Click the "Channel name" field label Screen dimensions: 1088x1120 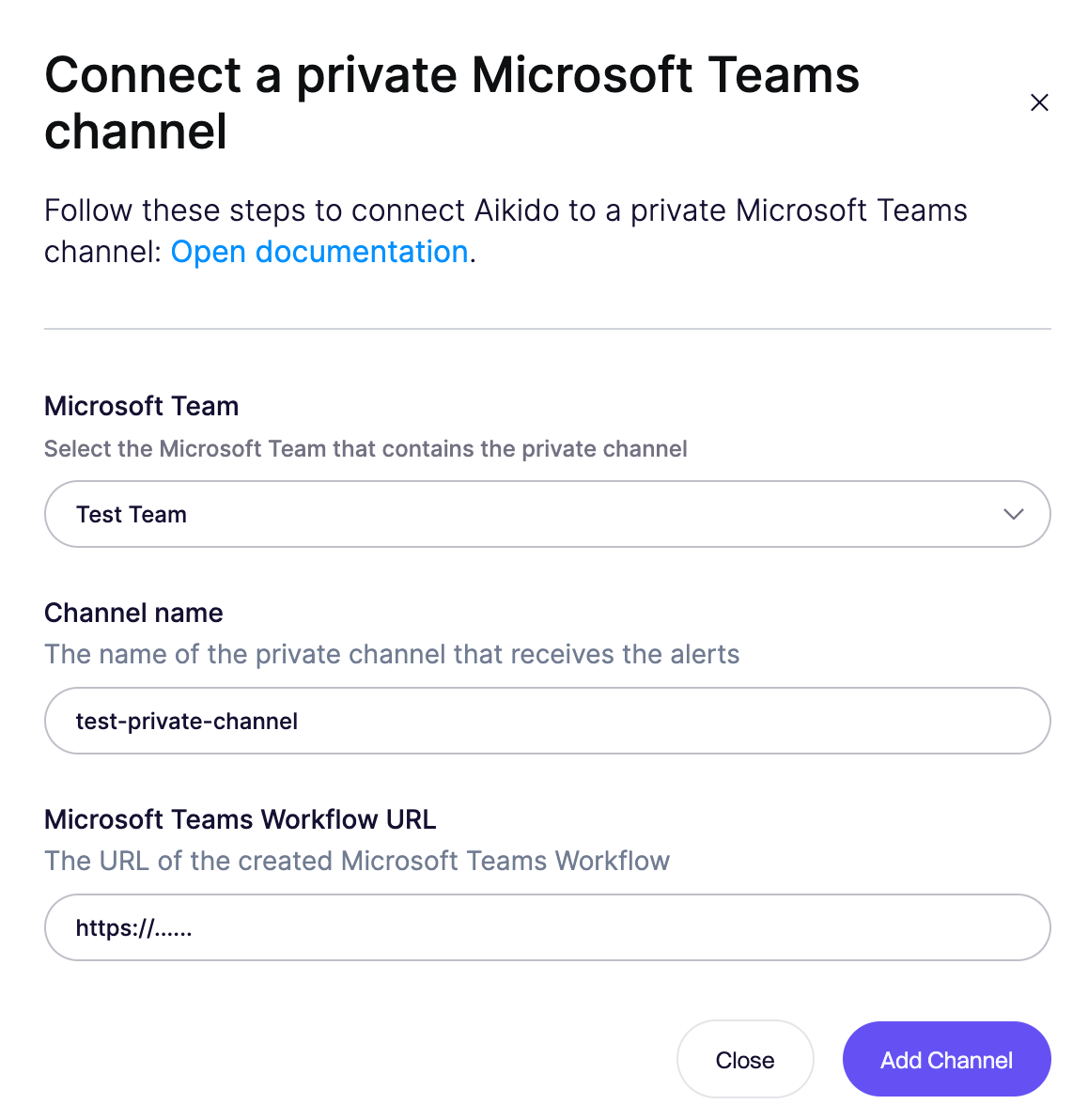click(133, 613)
